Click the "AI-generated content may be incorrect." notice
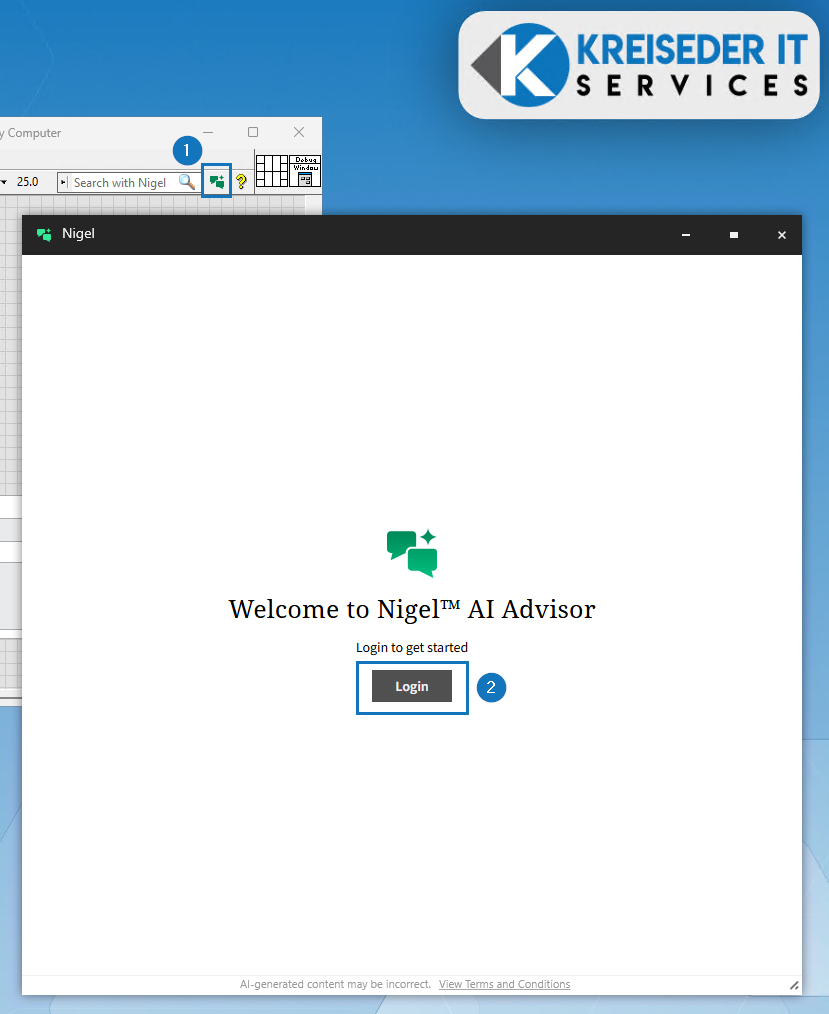829x1014 pixels. point(335,984)
